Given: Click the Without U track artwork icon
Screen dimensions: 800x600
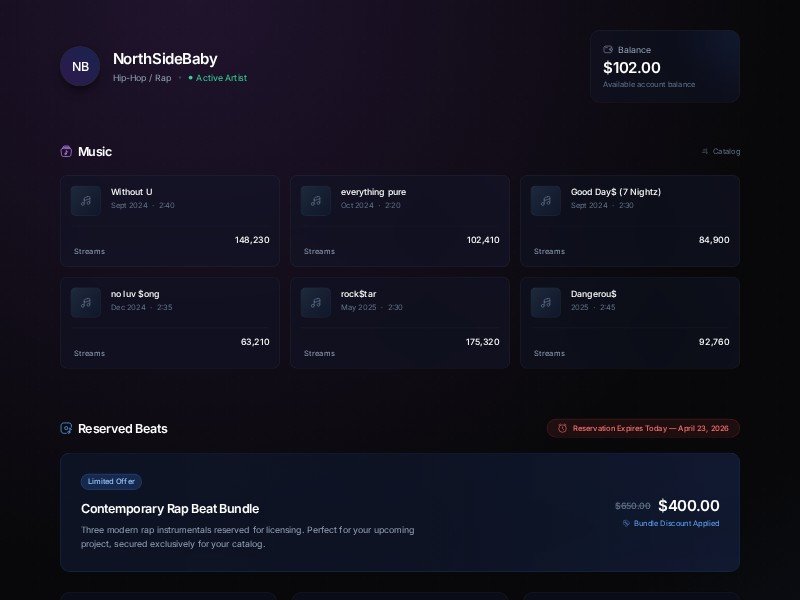Looking at the screenshot, I should click(86, 200).
